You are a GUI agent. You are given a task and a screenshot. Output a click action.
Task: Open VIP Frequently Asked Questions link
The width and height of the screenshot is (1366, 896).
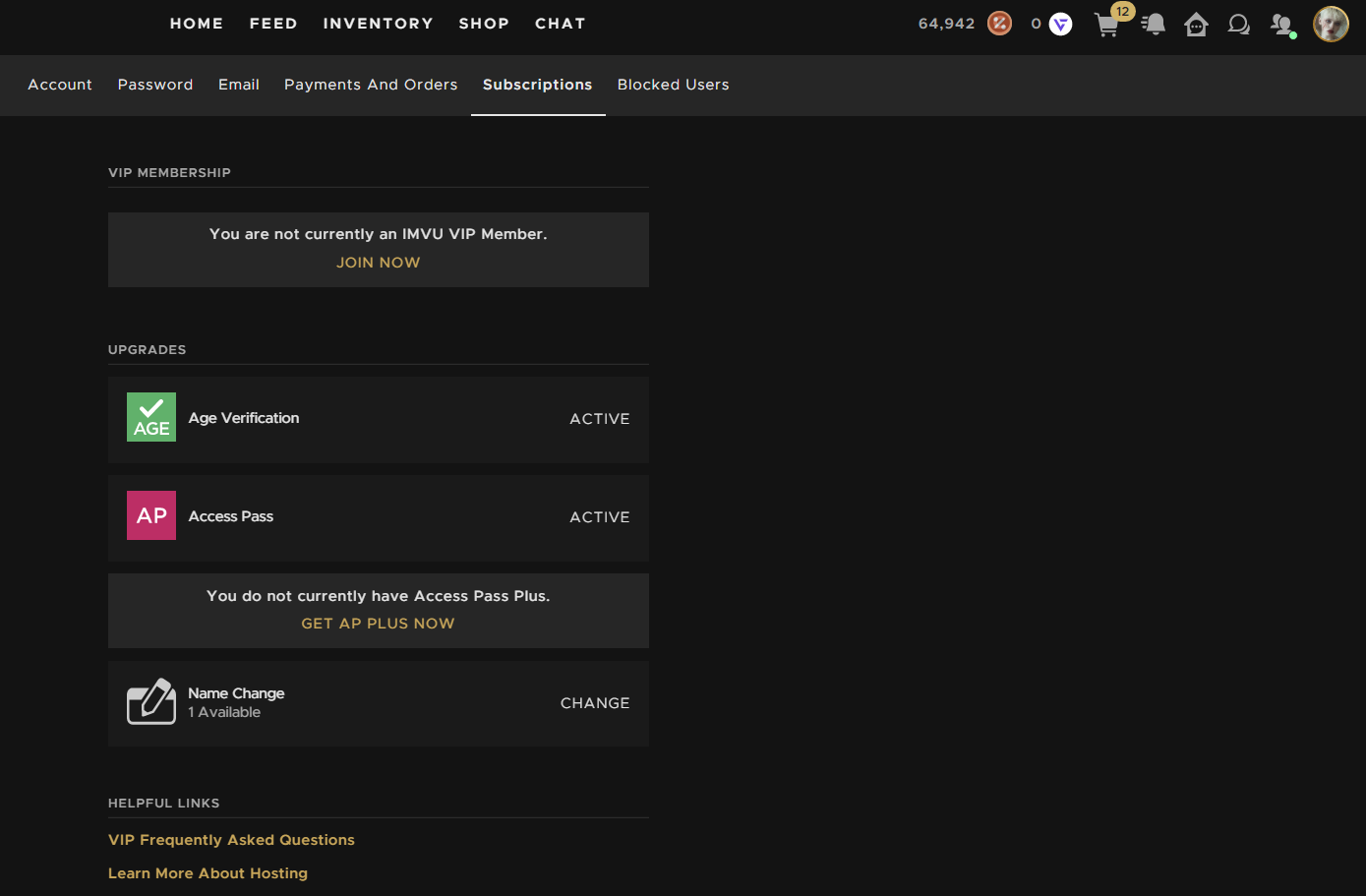[231, 840]
